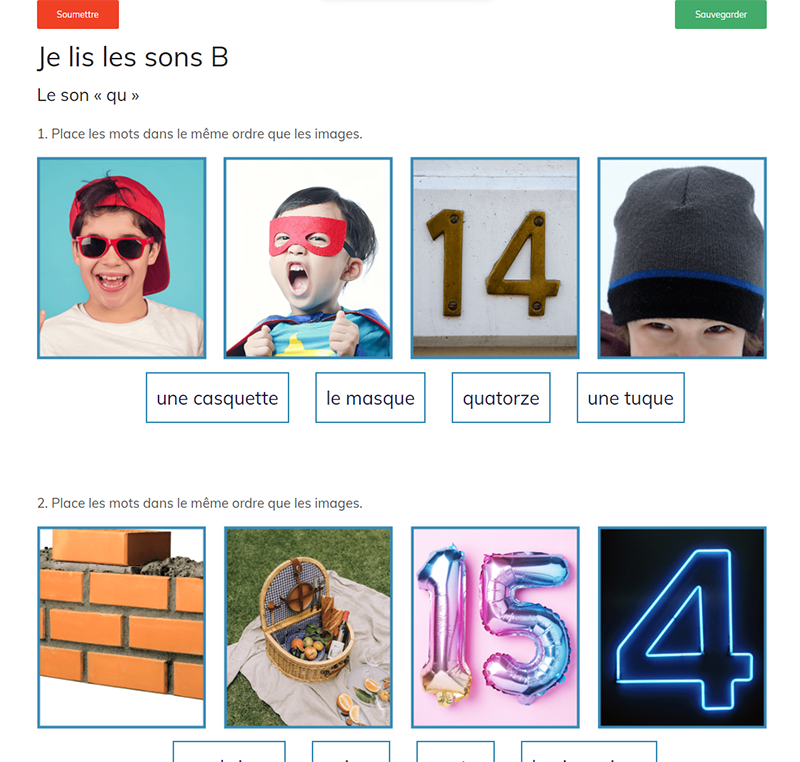Click the red Soumettre button
The width and height of the screenshot is (800, 762).
[x=78, y=14]
